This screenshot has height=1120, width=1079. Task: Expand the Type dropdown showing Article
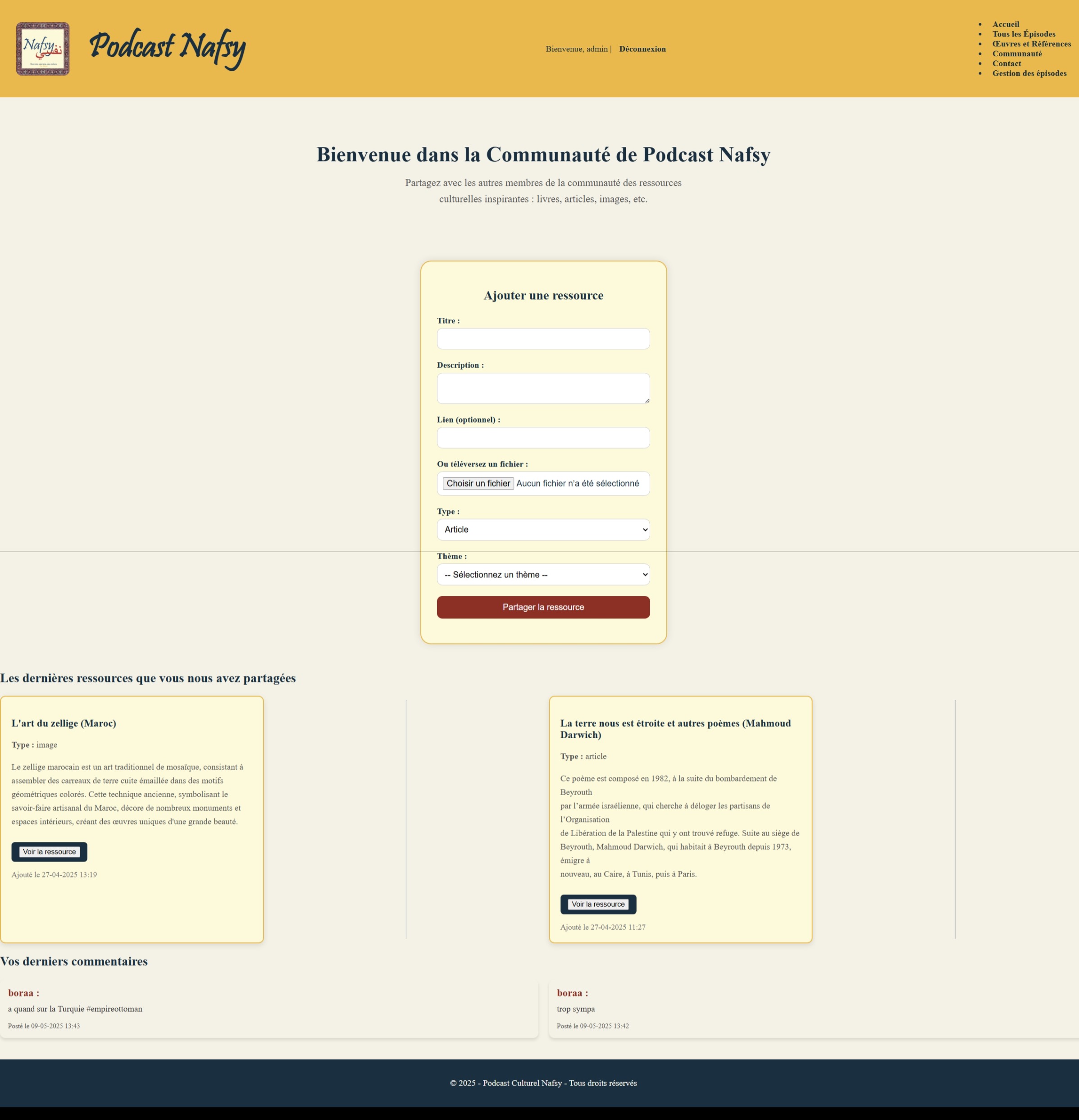542,530
